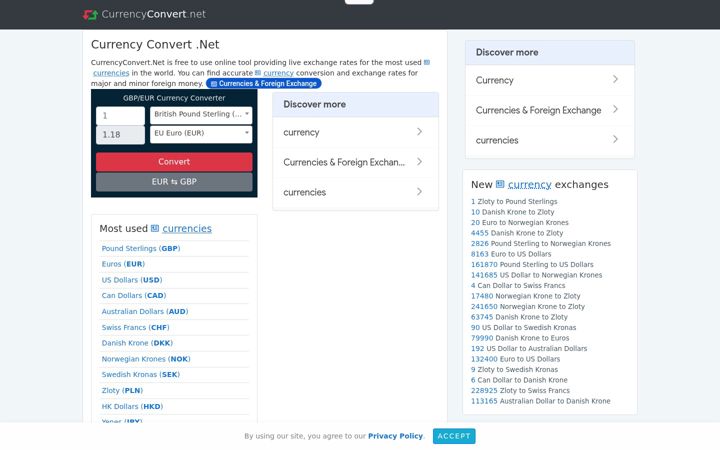This screenshot has width=720, height=450.
Task: Open '20 Euro to Norwegian Krones' exchange link
Action: tap(520, 223)
